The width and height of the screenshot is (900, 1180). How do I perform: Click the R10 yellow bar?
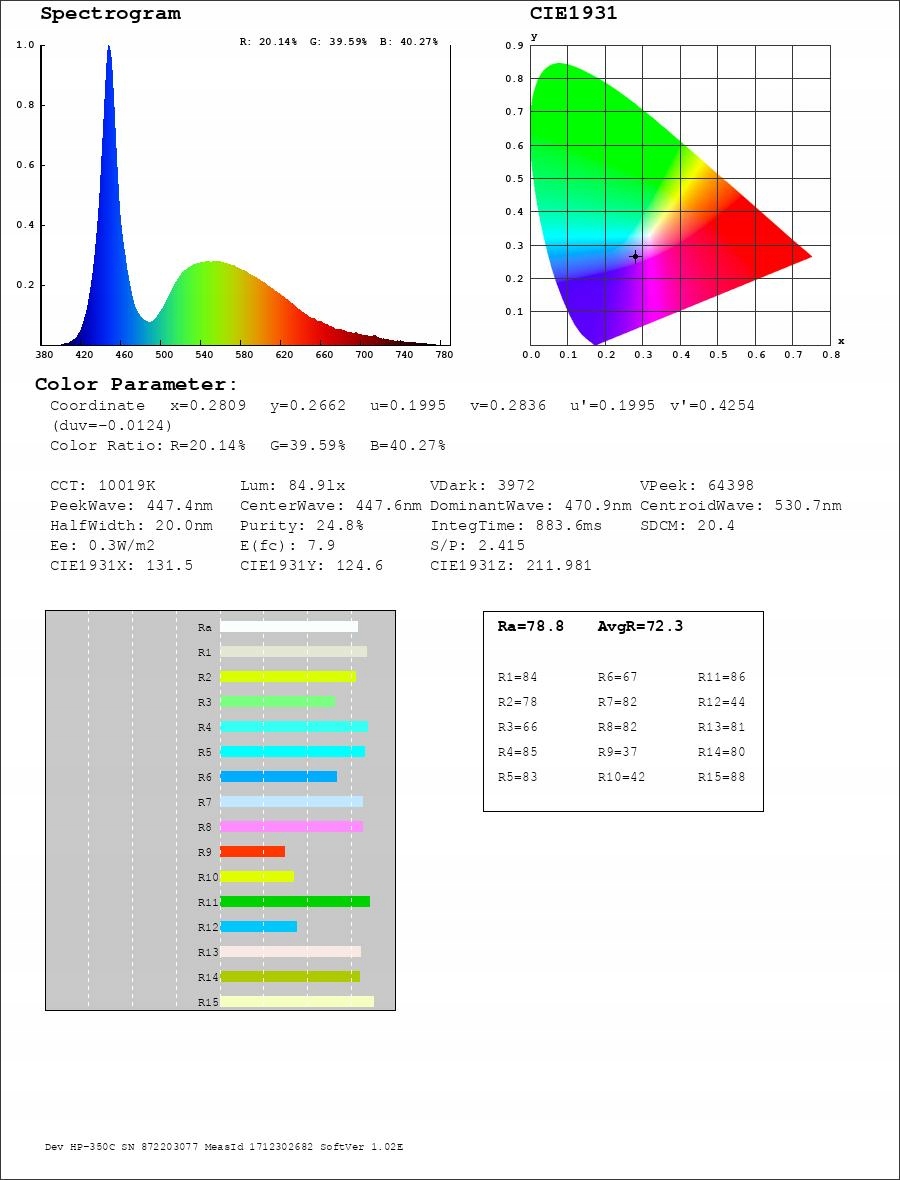tap(257, 877)
